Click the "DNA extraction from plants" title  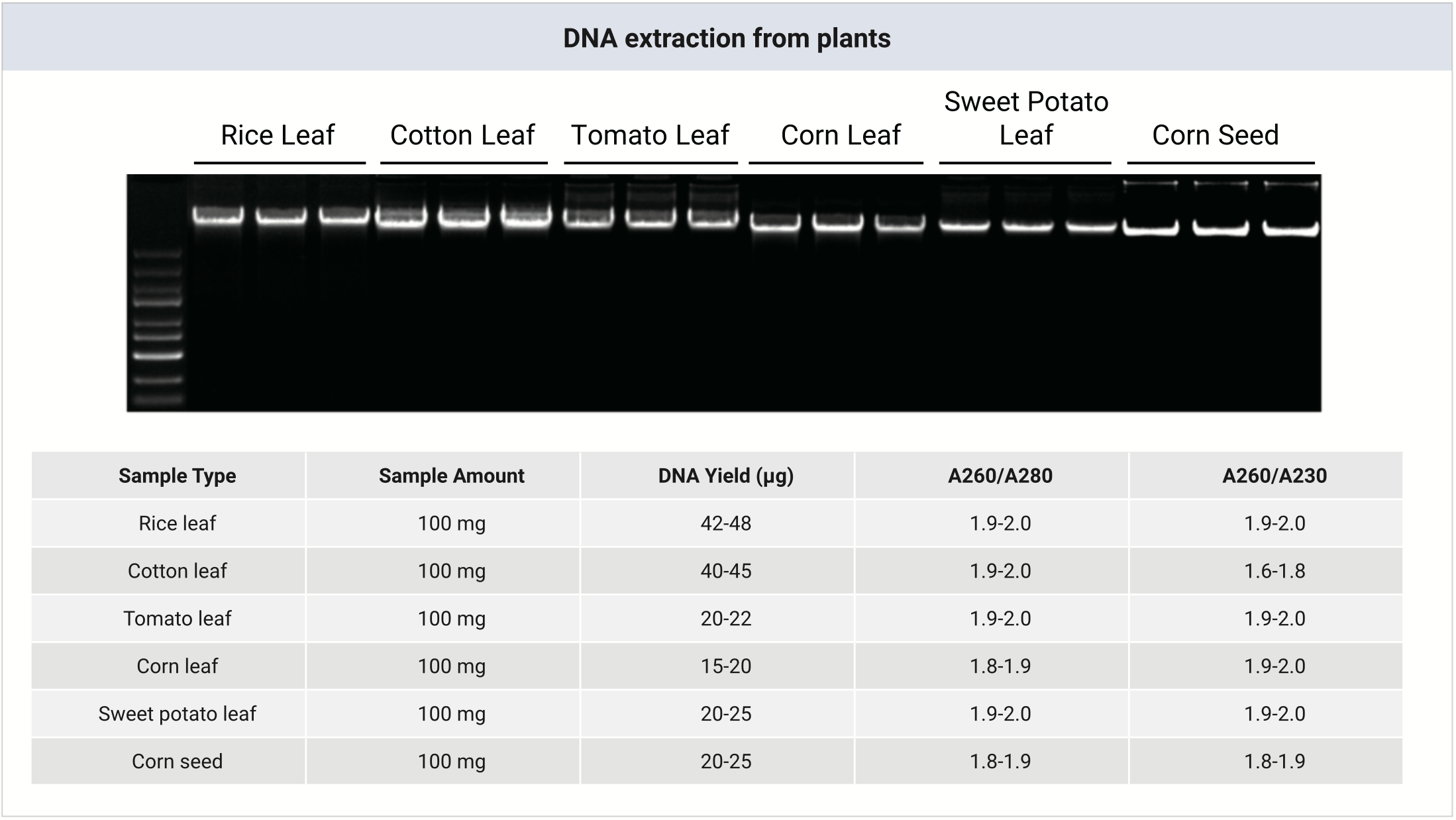[727, 38]
